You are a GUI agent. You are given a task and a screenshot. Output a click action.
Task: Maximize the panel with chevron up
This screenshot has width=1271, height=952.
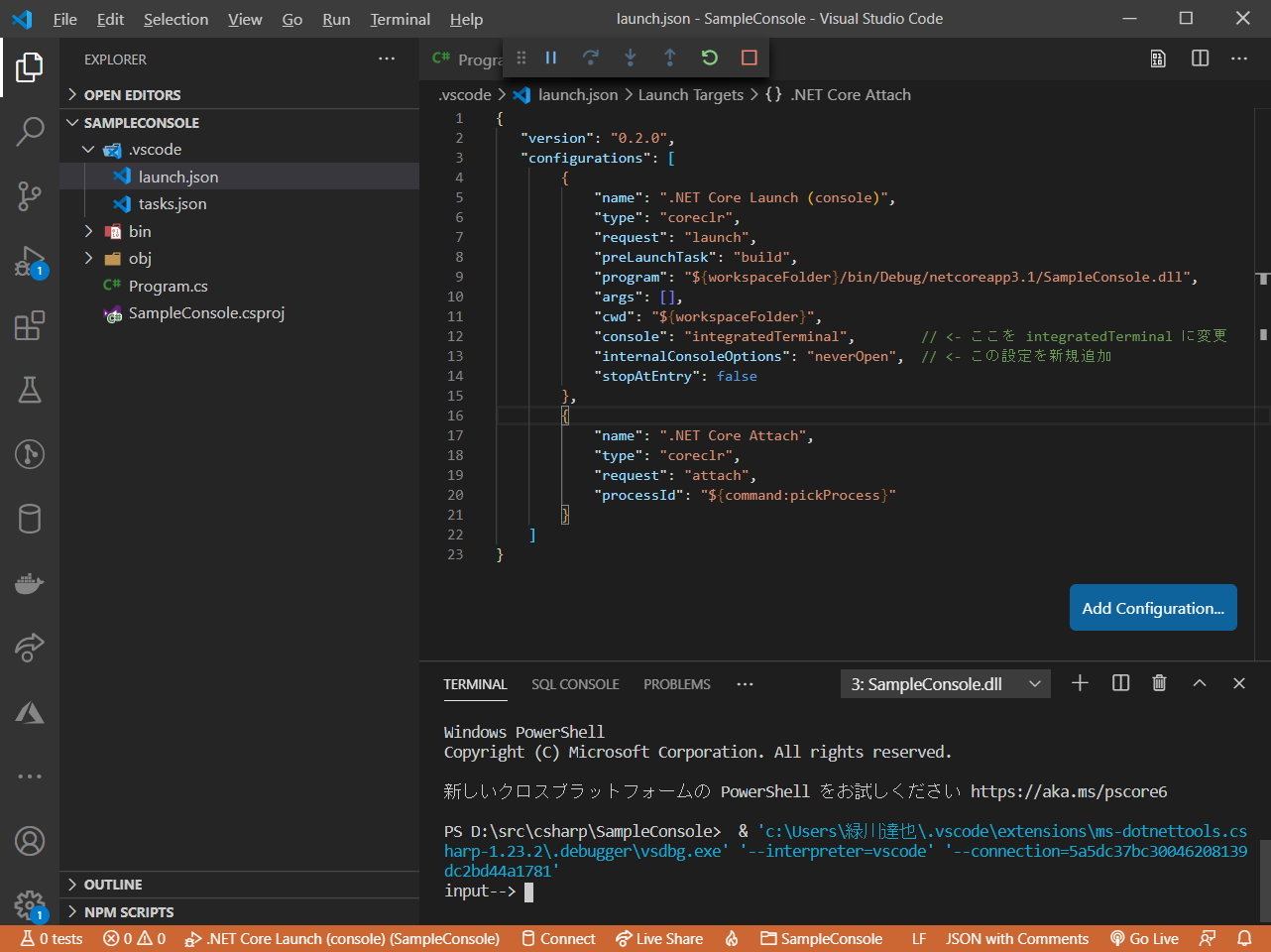[1200, 683]
